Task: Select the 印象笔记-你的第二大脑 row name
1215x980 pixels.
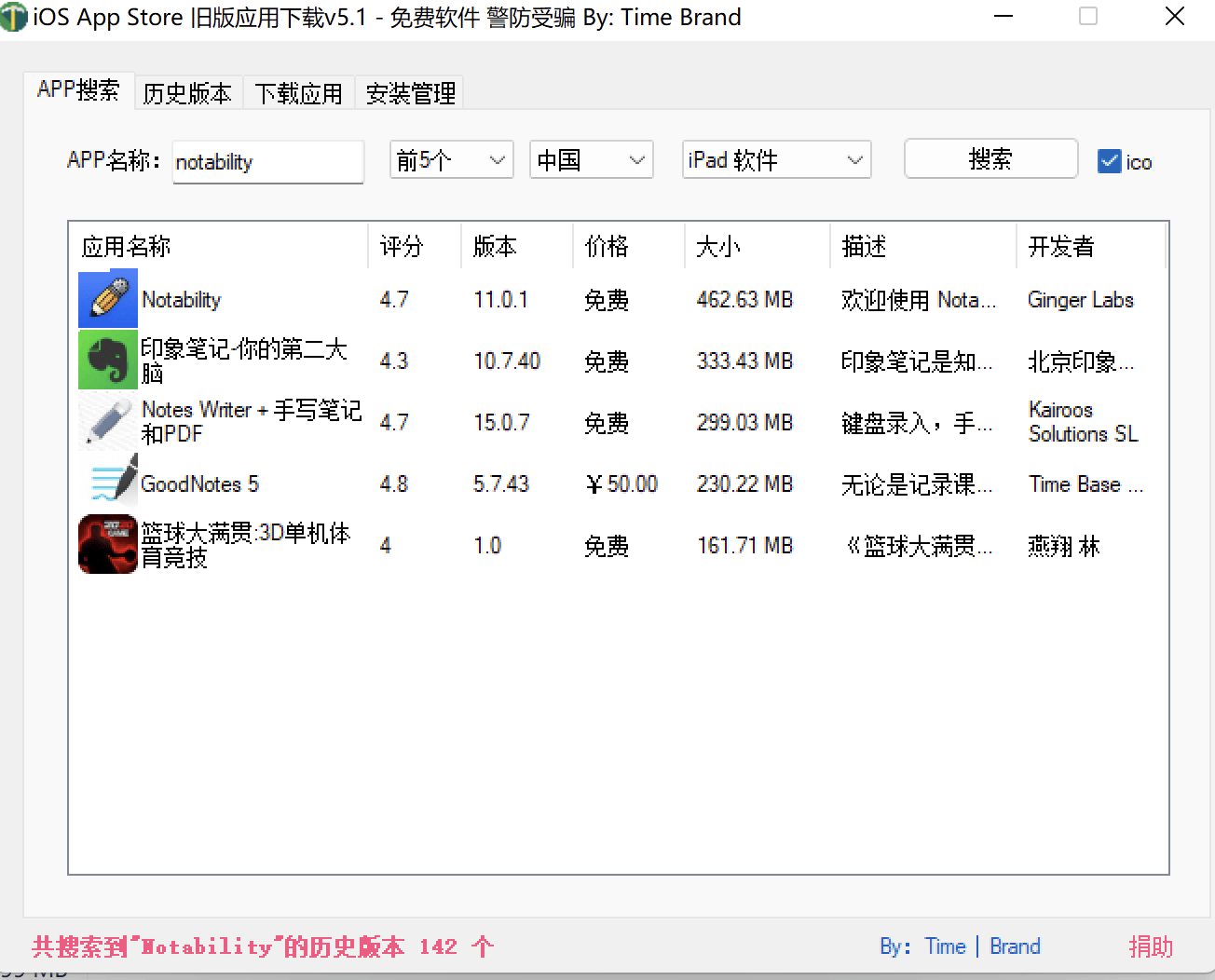Action: click(x=244, y=361)
